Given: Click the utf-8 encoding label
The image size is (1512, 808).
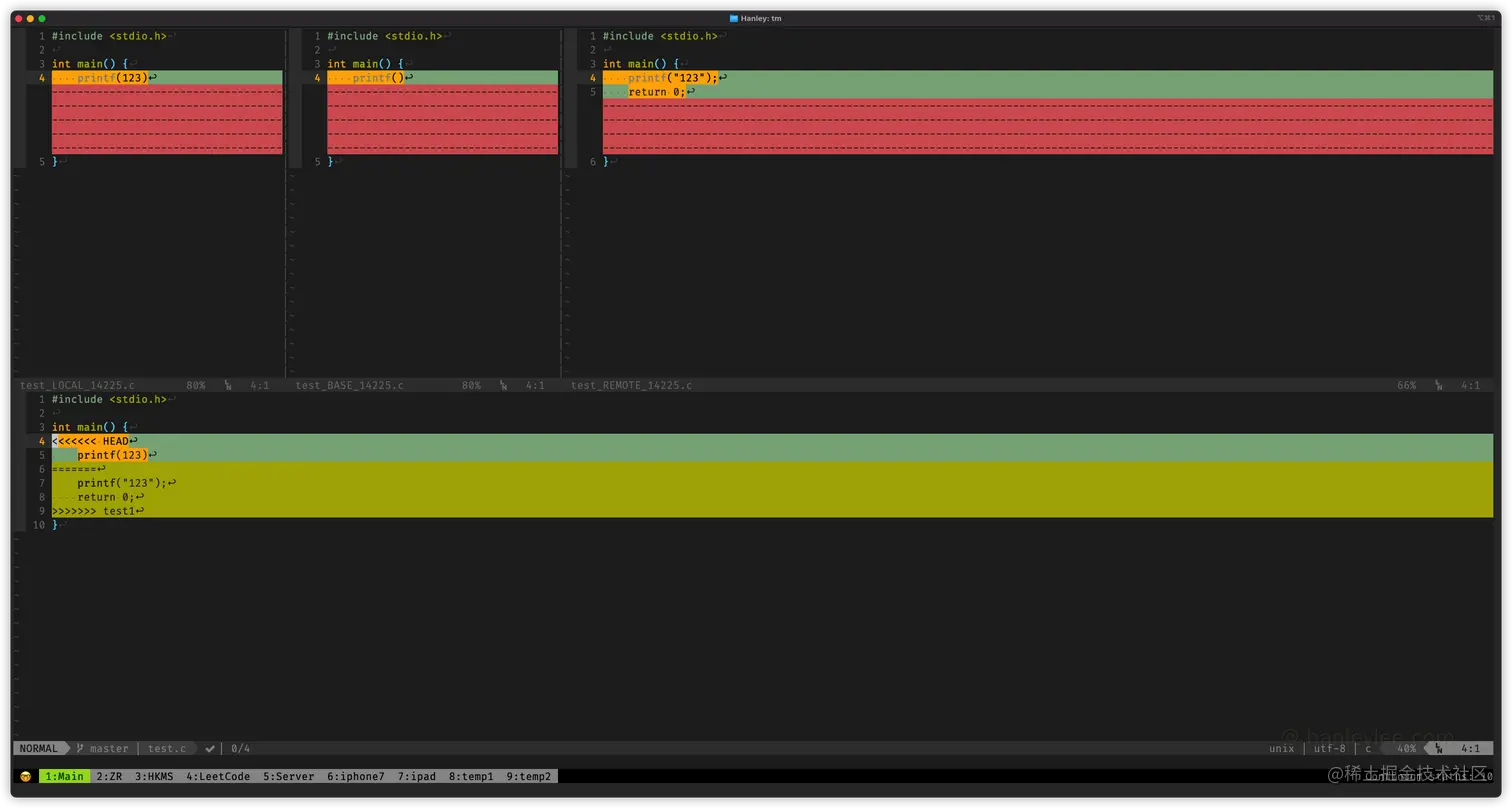Looking at the screenshot, I should [x=1330, y=748].
